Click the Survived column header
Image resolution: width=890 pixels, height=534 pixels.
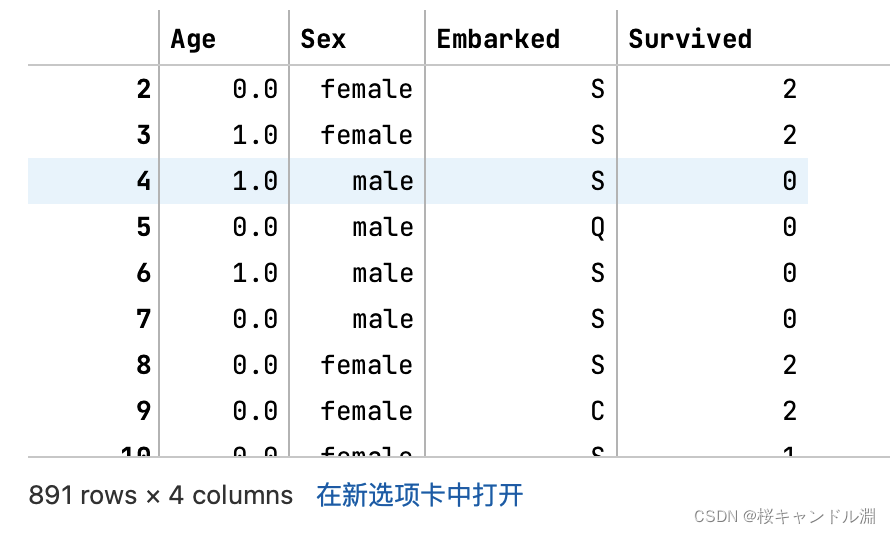pyautogui.click(x=690, y=39)
